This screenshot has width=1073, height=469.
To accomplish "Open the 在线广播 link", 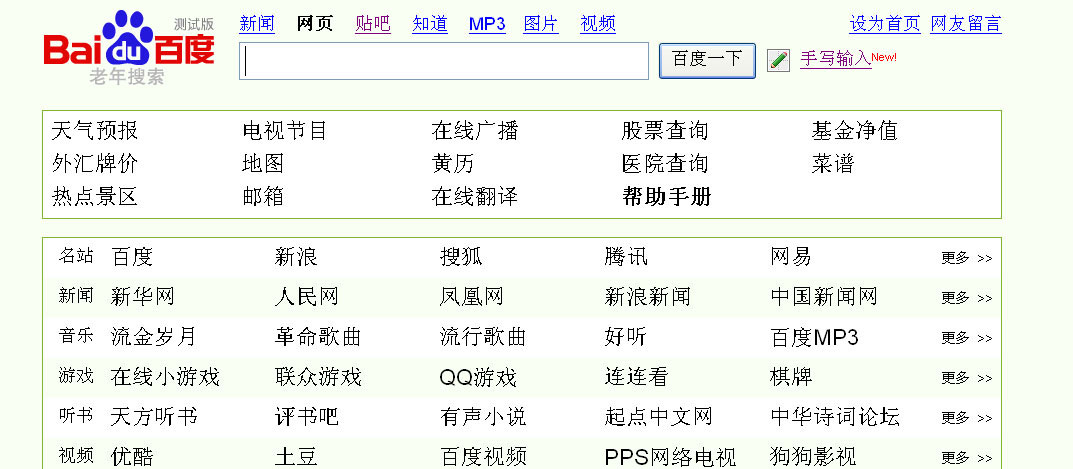I will [474, 130].
